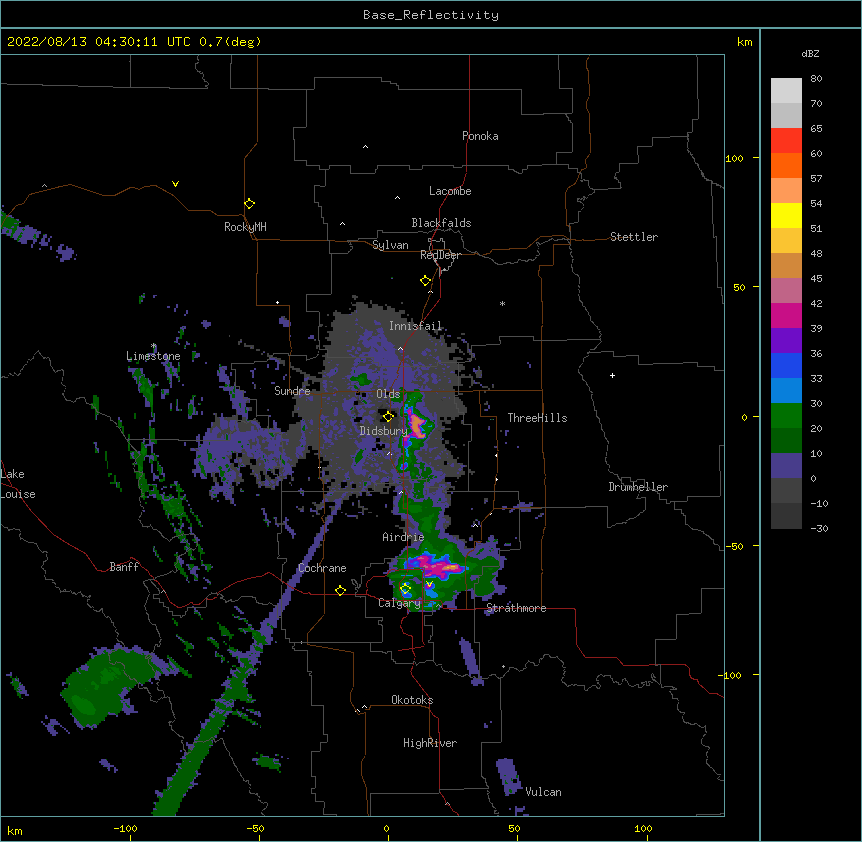
Task: Click the 50 tick label on the right axis
Action: pyautogui.click(x=739, y=287)
